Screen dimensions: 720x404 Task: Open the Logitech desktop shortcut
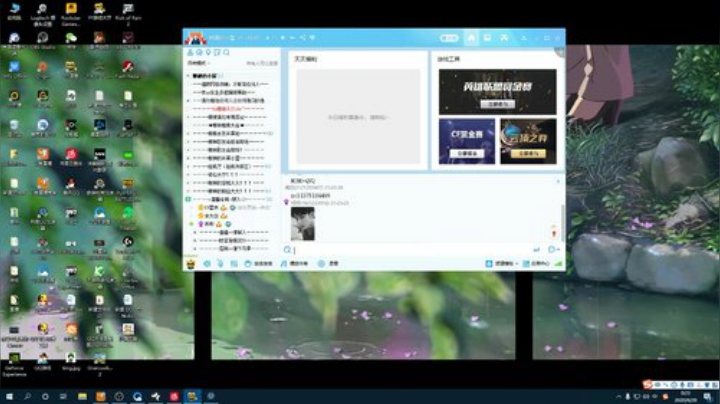coord(42,15)
